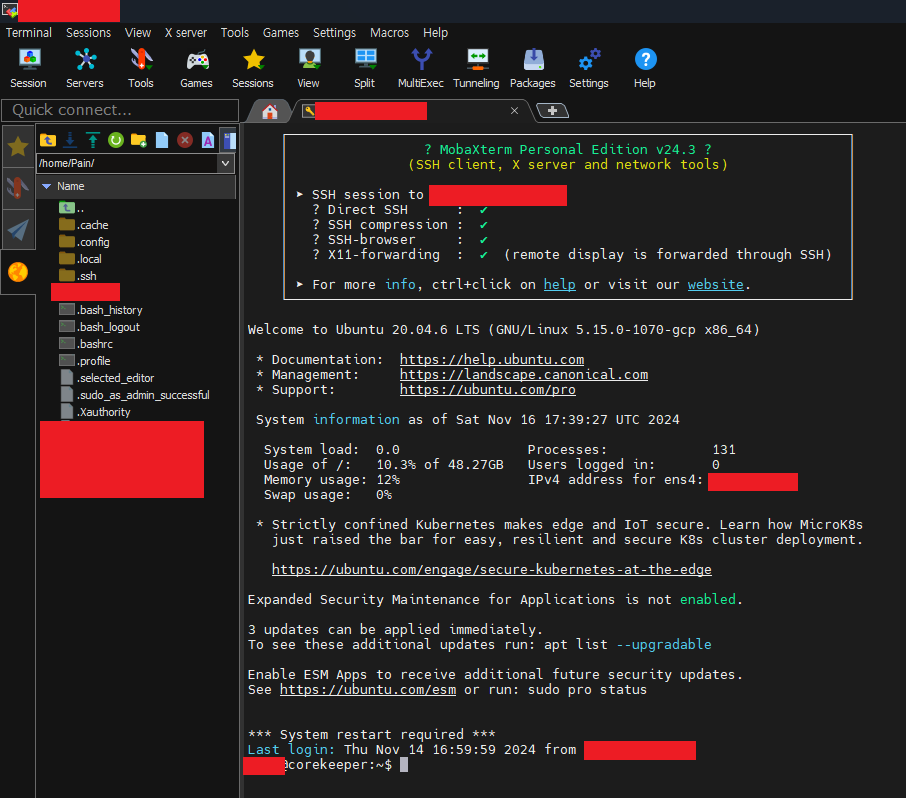Select the .sudo_as_admin_successful file
906x798 pixels.
135,395
